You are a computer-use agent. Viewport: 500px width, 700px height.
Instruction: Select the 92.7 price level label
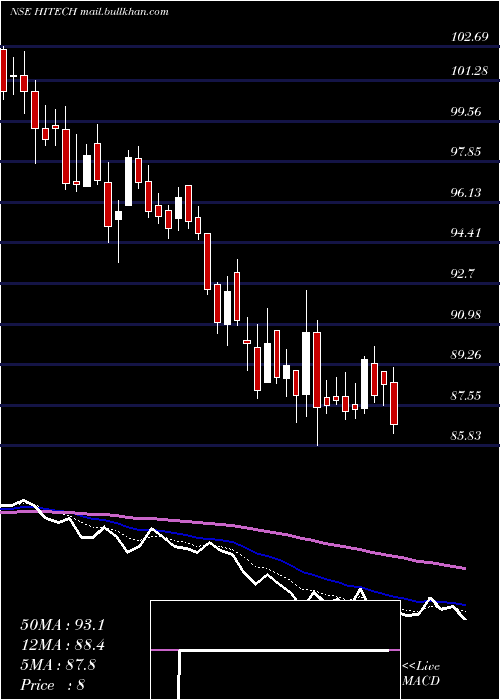[462, 274]
